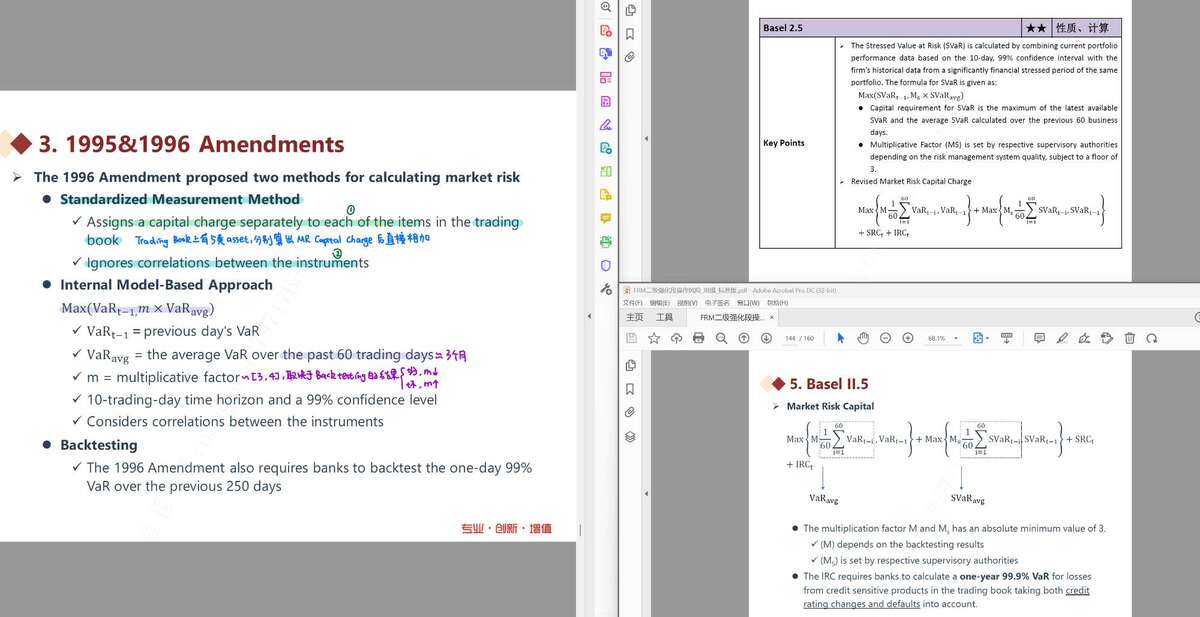Collapse the navigation pane in upper Acrobat window

tap(646, 138)
